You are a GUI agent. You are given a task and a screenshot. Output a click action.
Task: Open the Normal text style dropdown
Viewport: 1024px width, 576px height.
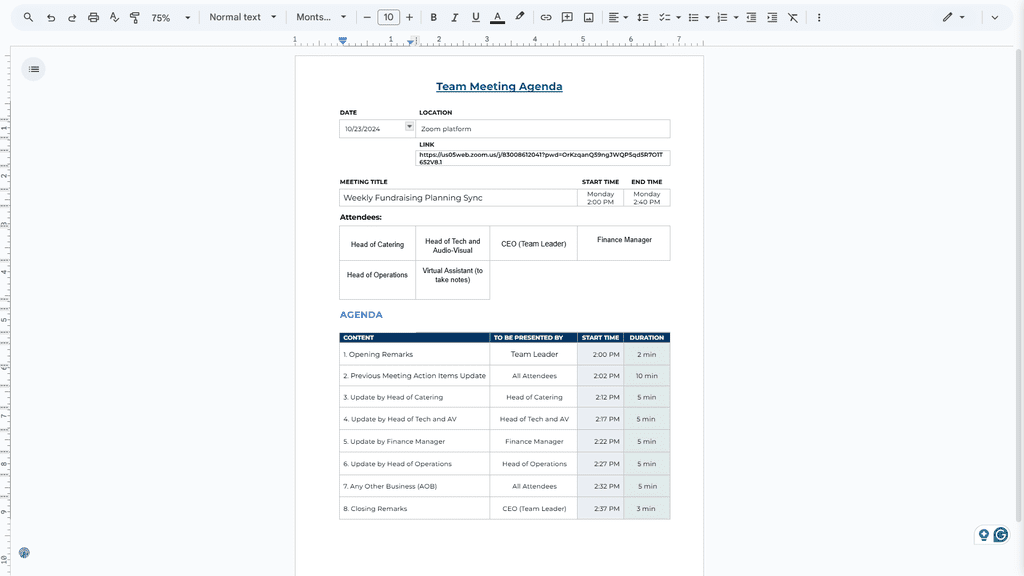coord(243,18)
